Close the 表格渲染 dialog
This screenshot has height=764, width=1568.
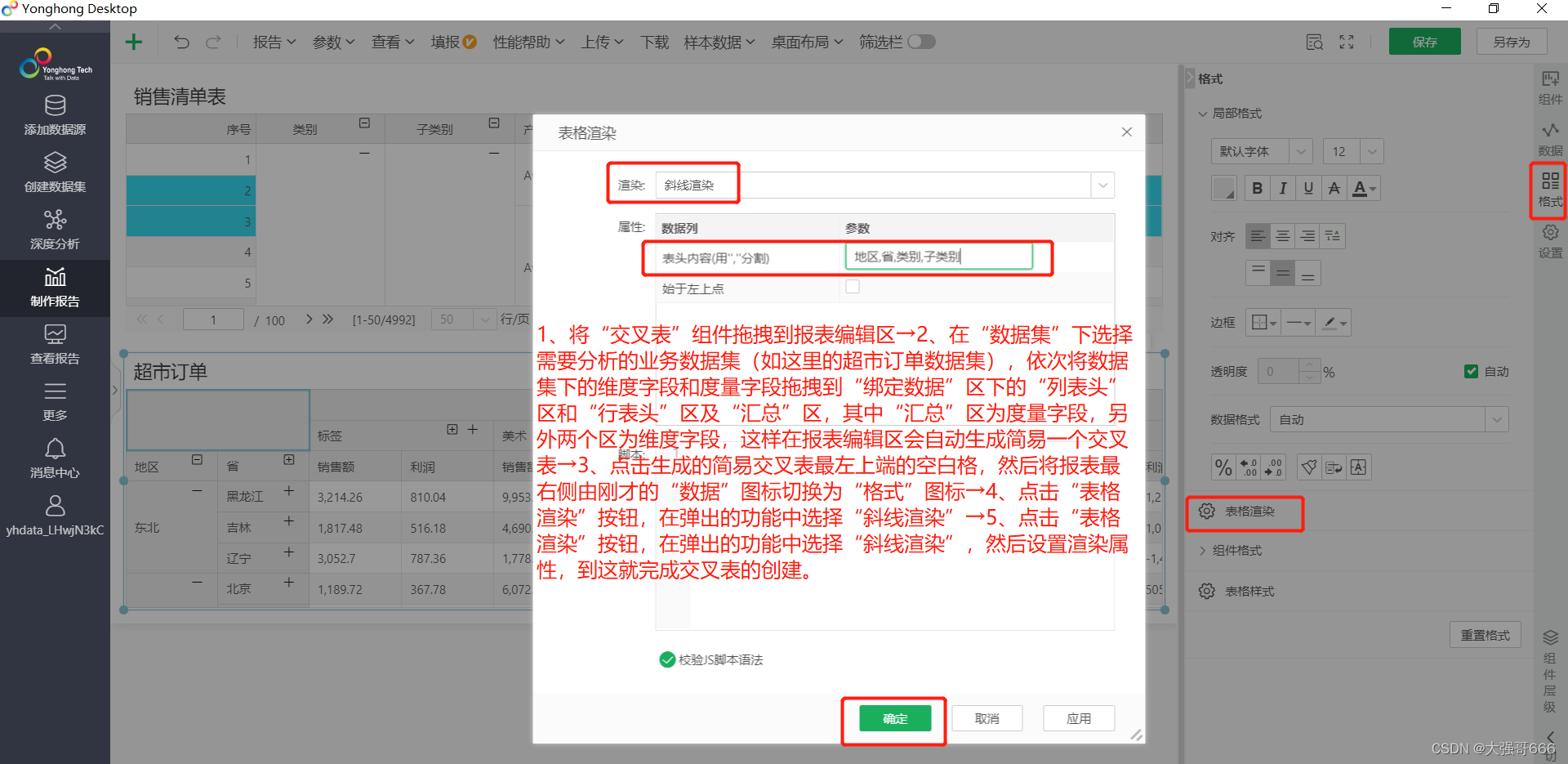(x=1126, y=132)
